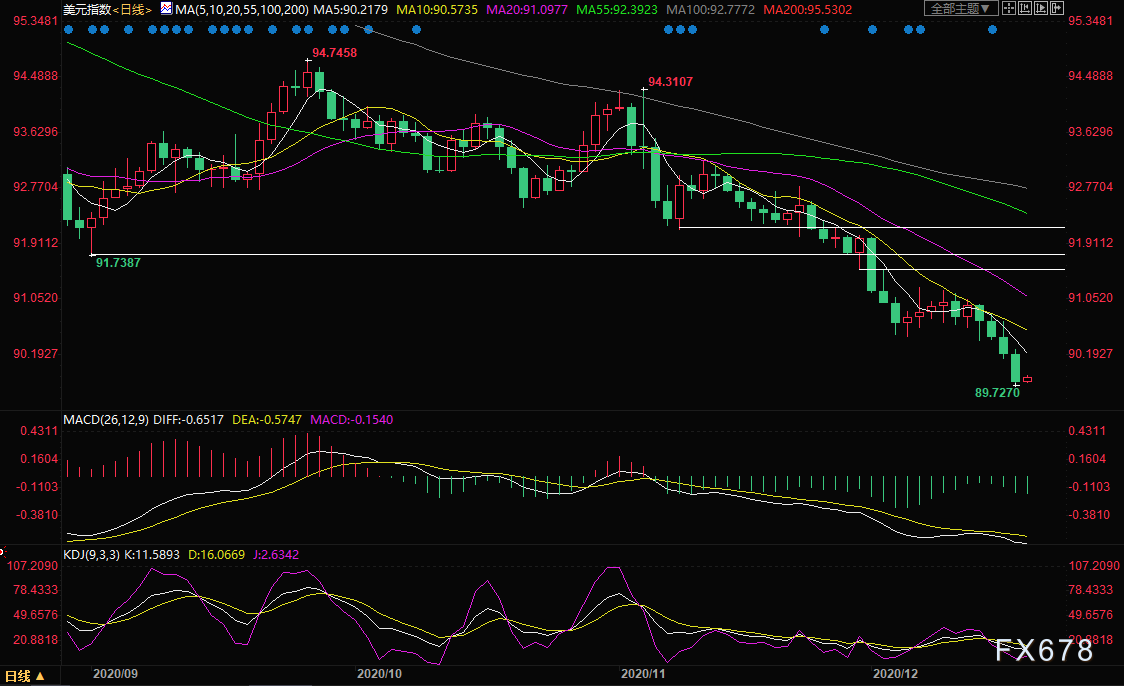Open the 全部主题 dropdown

click(x=959, y=9)
